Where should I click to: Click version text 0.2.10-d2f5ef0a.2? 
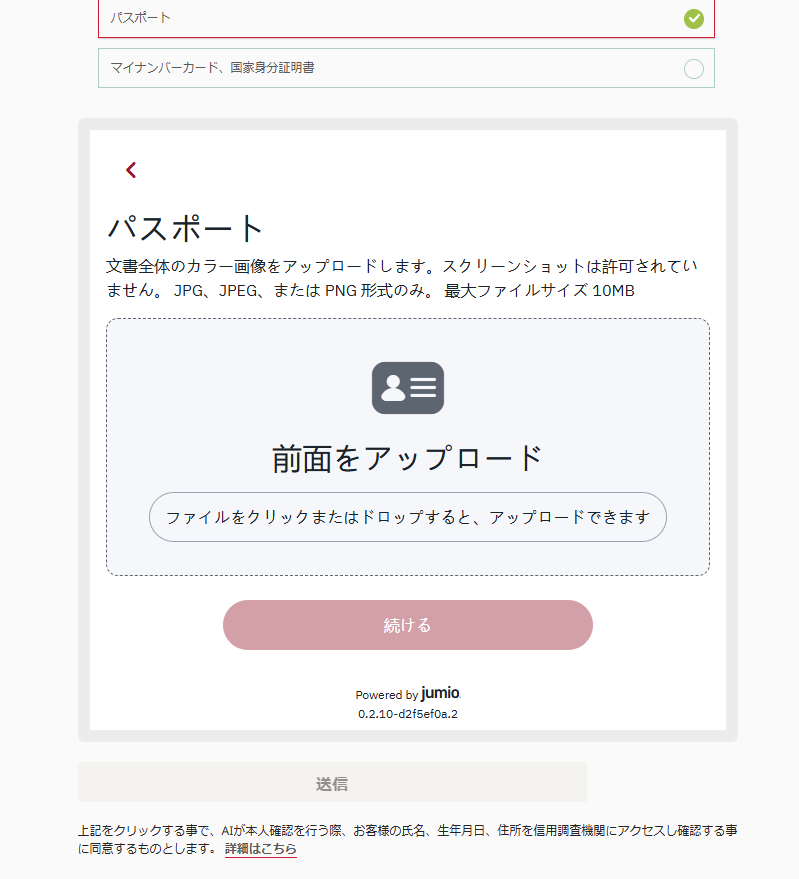(407, 714)
